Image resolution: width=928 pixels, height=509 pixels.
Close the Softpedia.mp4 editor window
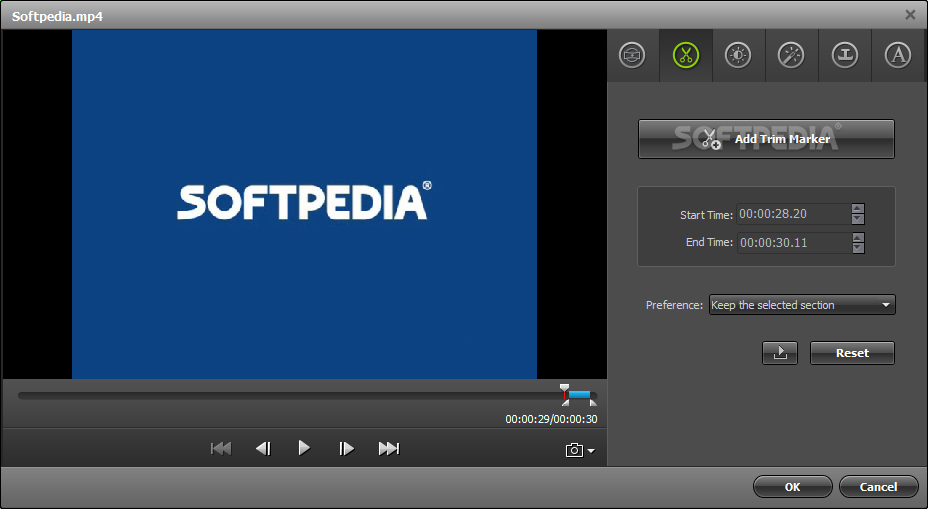[910, 15]
